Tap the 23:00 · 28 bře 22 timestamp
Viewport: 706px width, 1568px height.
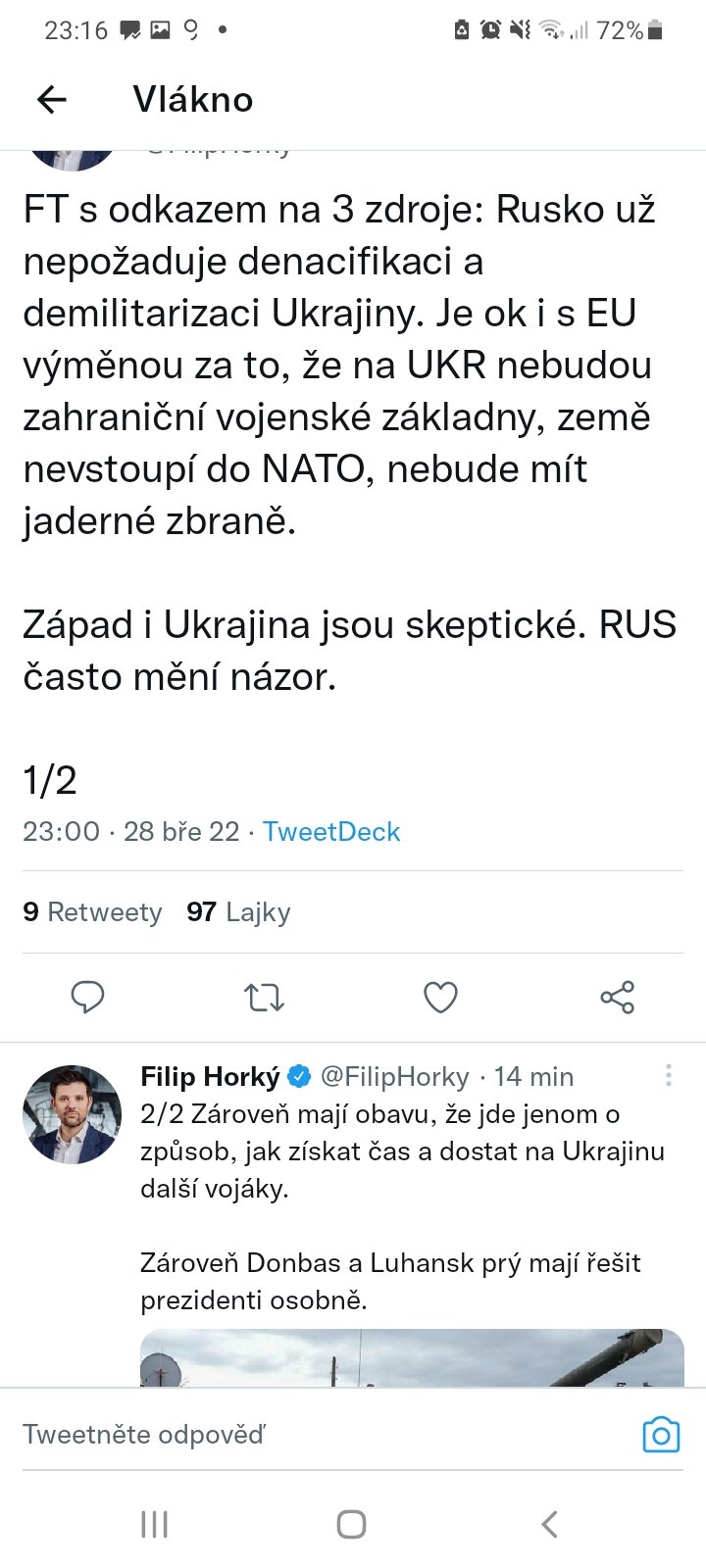tap(130, 832)
